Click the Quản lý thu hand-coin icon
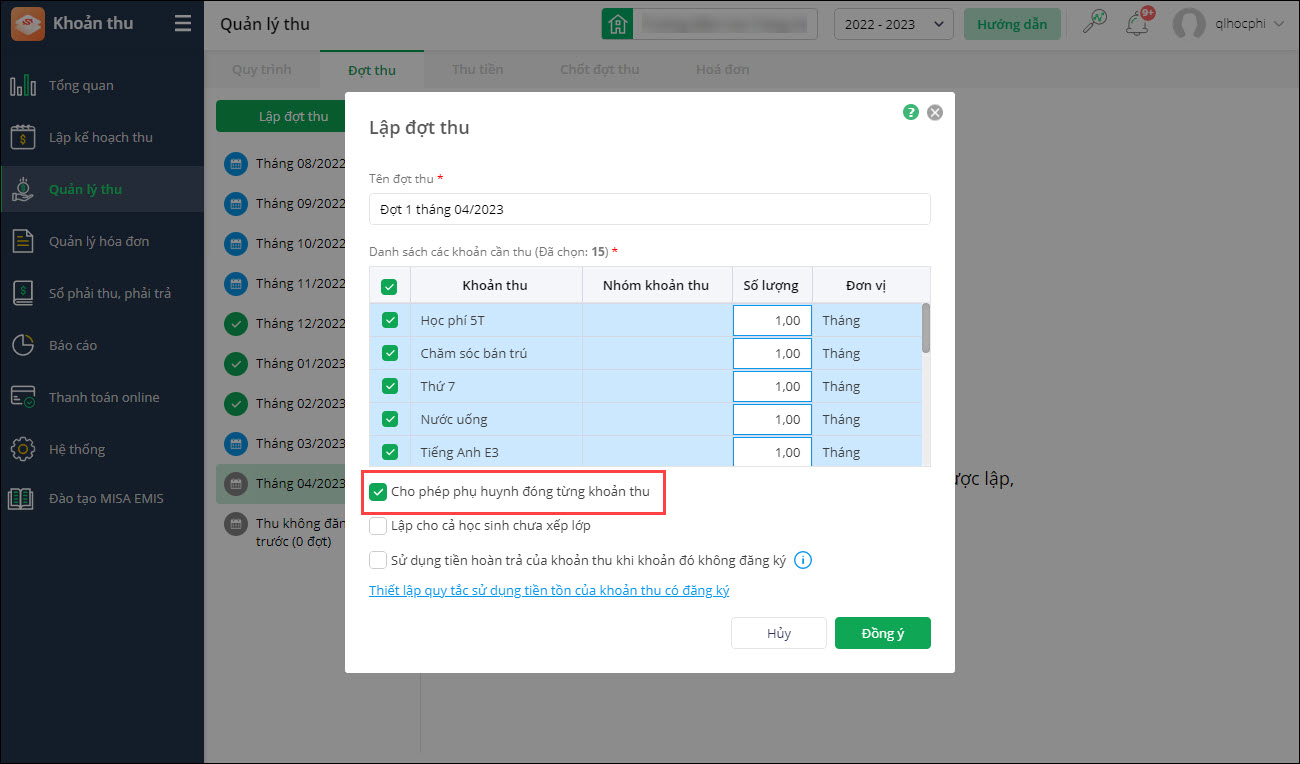The image size is (1300, 764). click(x=23, y=189)
